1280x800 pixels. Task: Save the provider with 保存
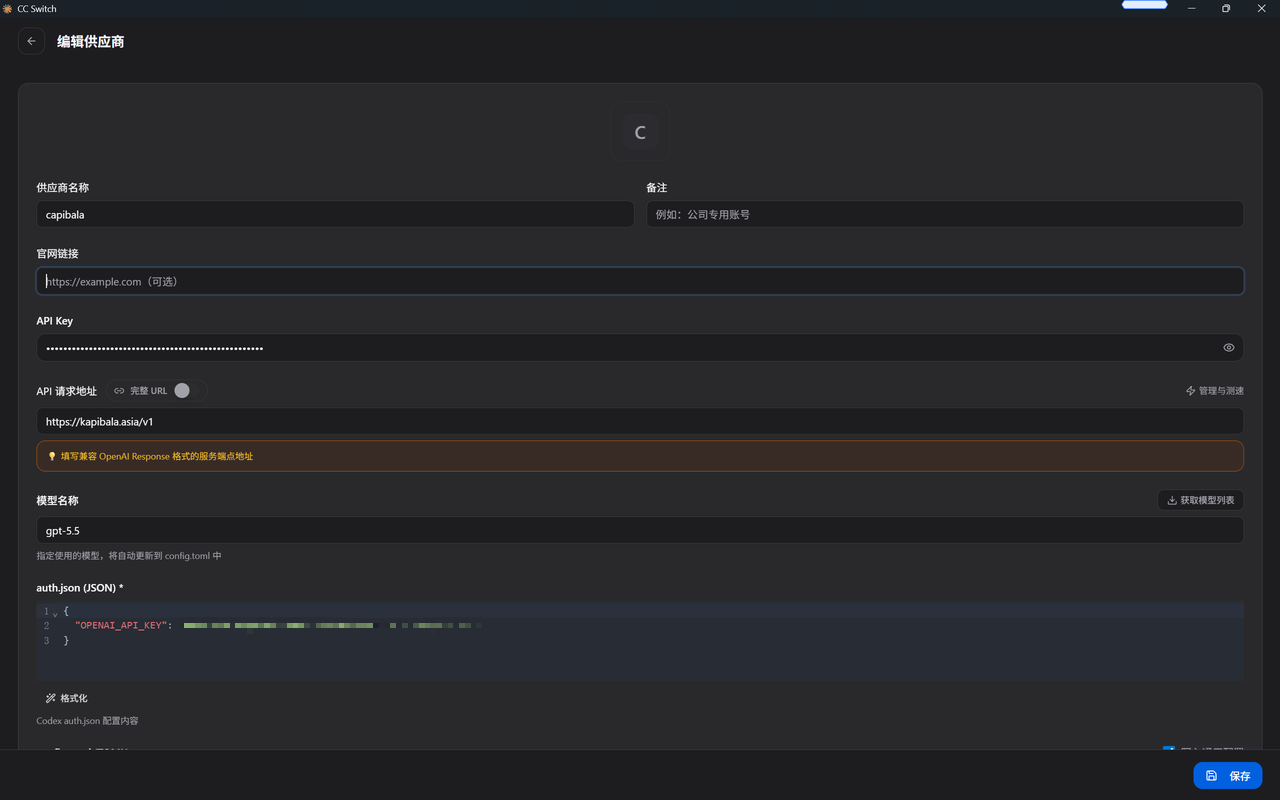coord(1228,776)
